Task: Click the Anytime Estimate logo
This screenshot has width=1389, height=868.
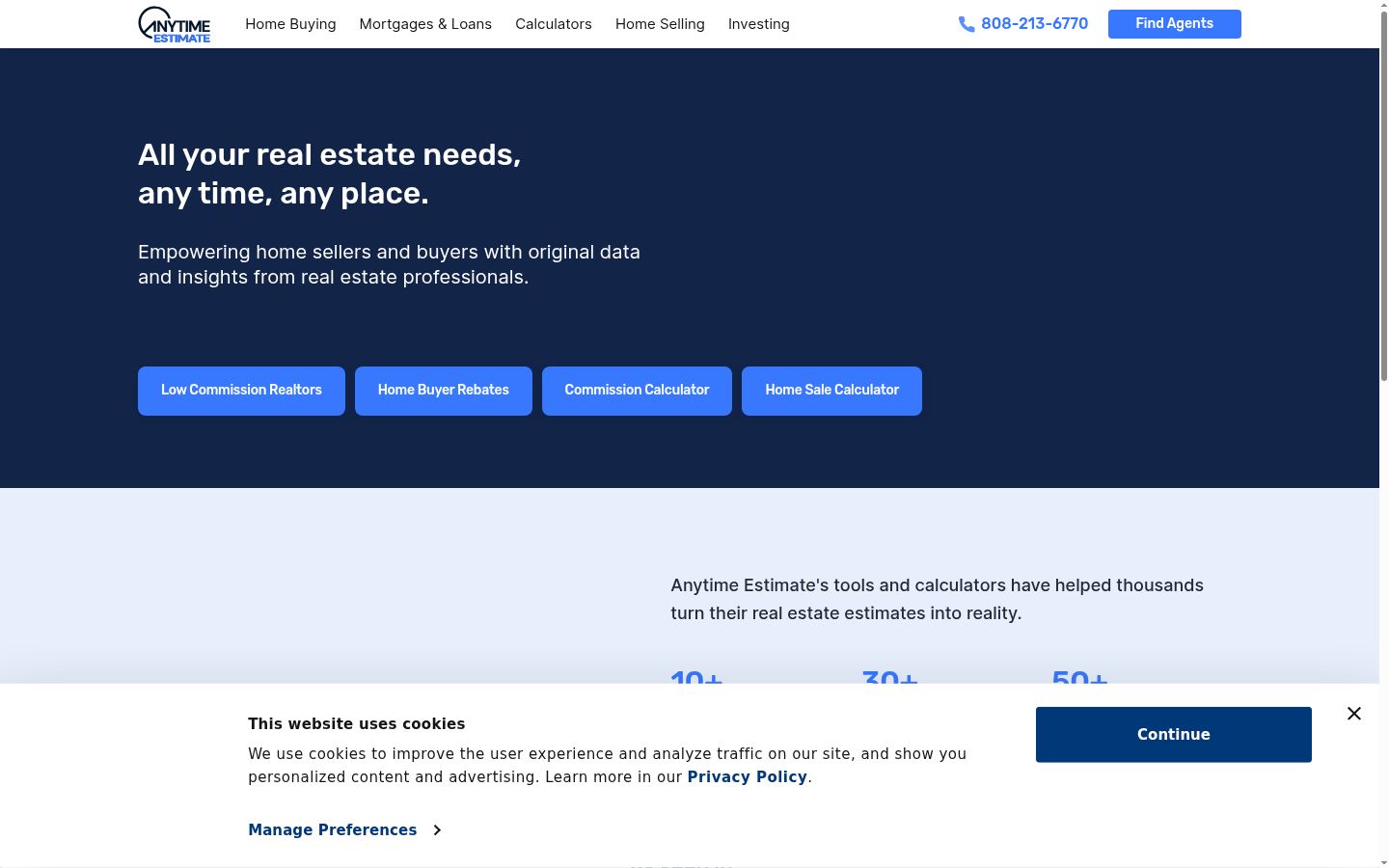Action: (175, 24)
